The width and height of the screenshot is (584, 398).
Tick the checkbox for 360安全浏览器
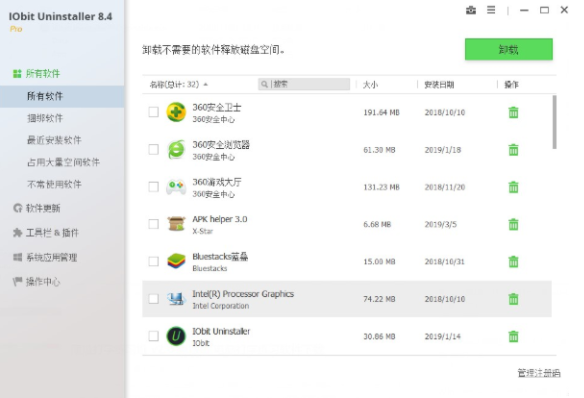(x=153, y=150)
